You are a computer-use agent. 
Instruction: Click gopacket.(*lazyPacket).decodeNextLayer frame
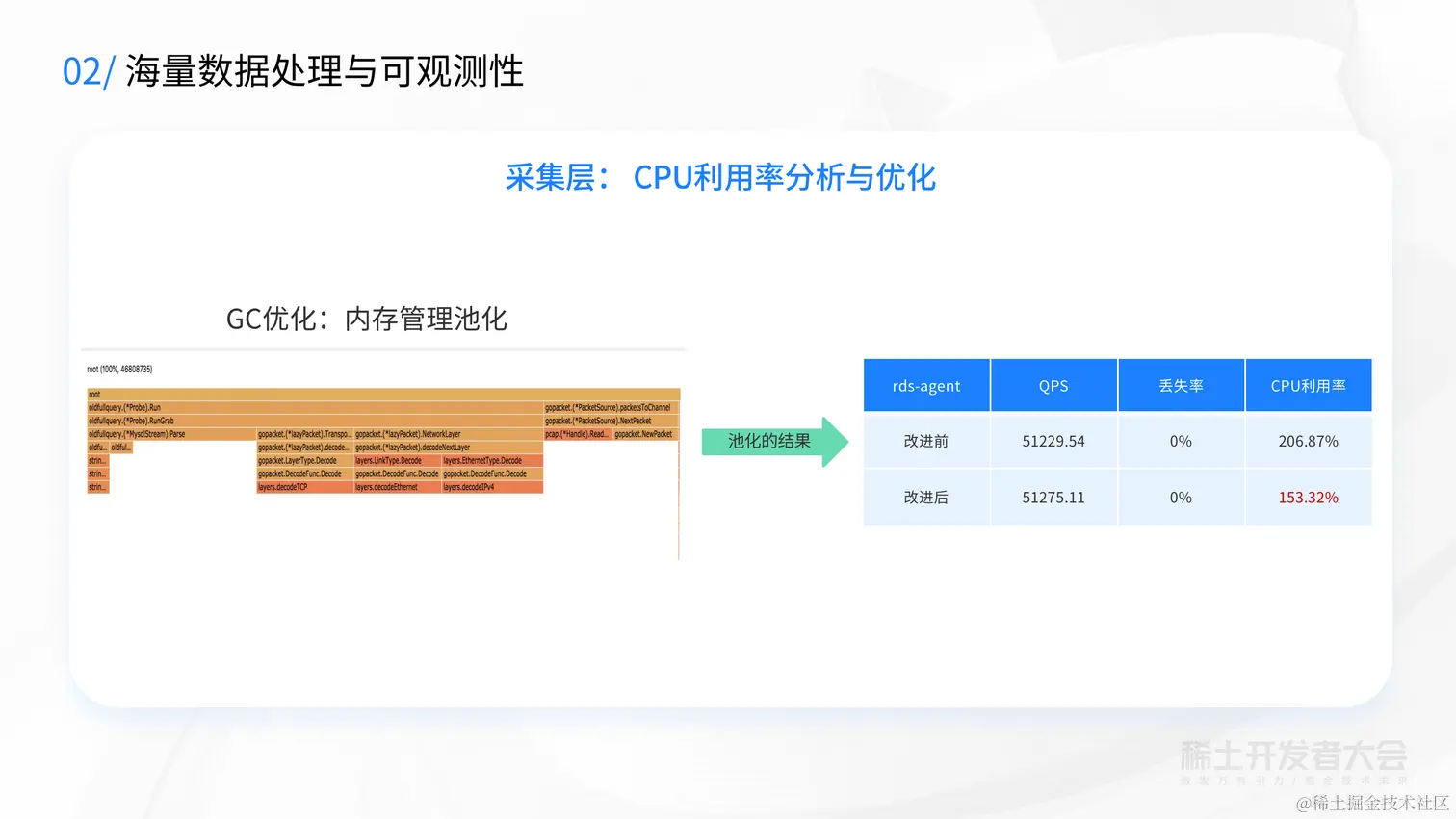[449, 448]
